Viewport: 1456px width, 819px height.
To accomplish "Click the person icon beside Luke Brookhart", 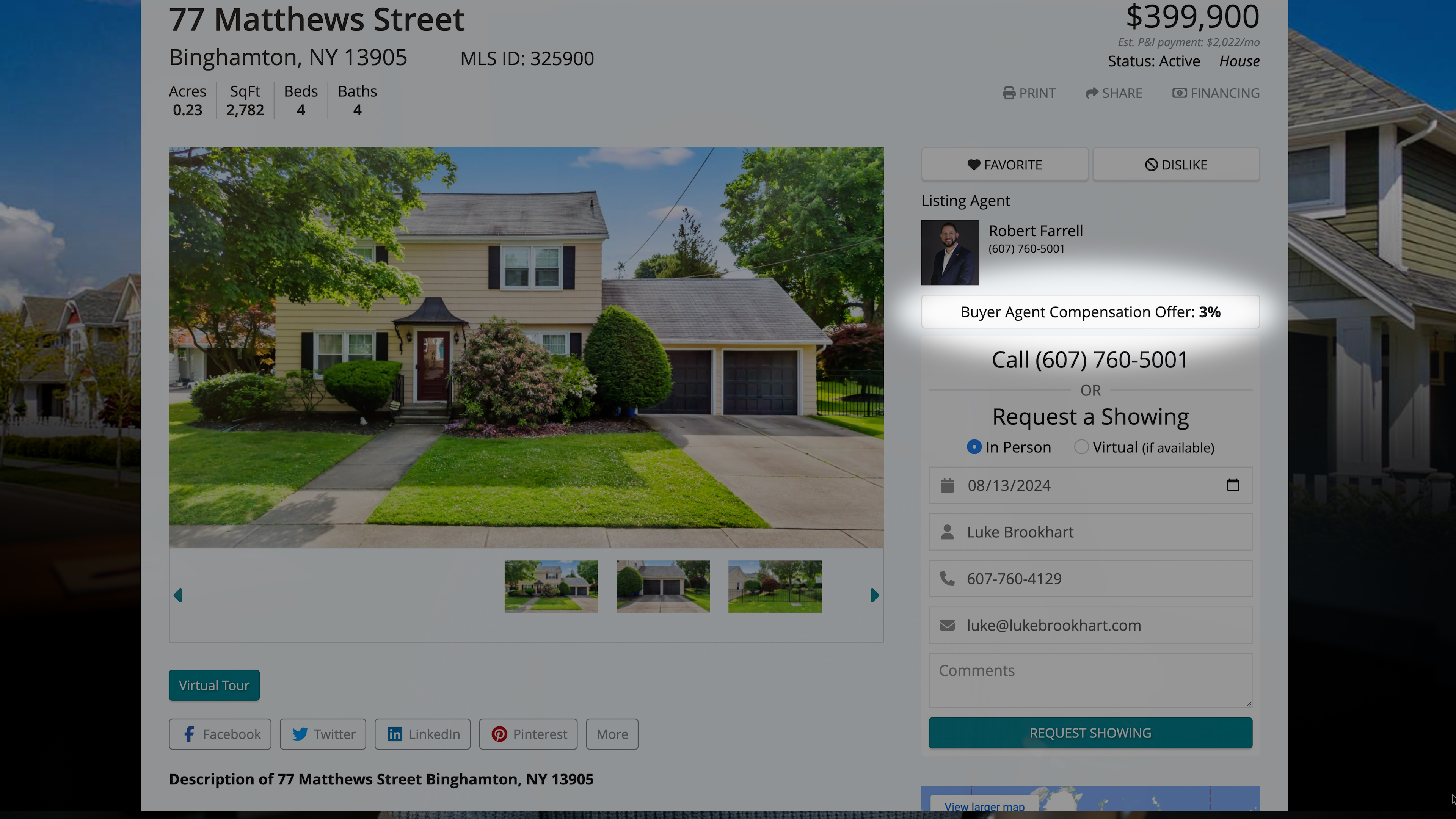I will coord(947,531).
